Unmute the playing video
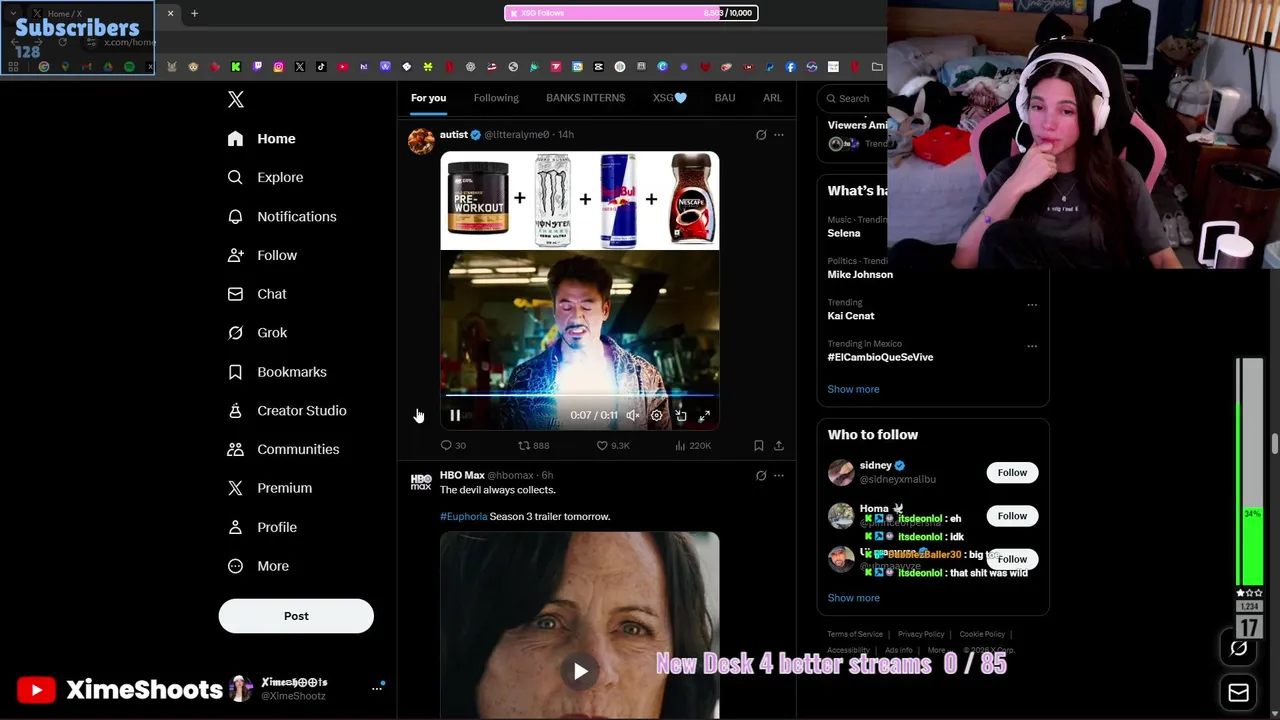Viewport: 1280px width, 720px height. pyautogui.click(x=633, y=415)
